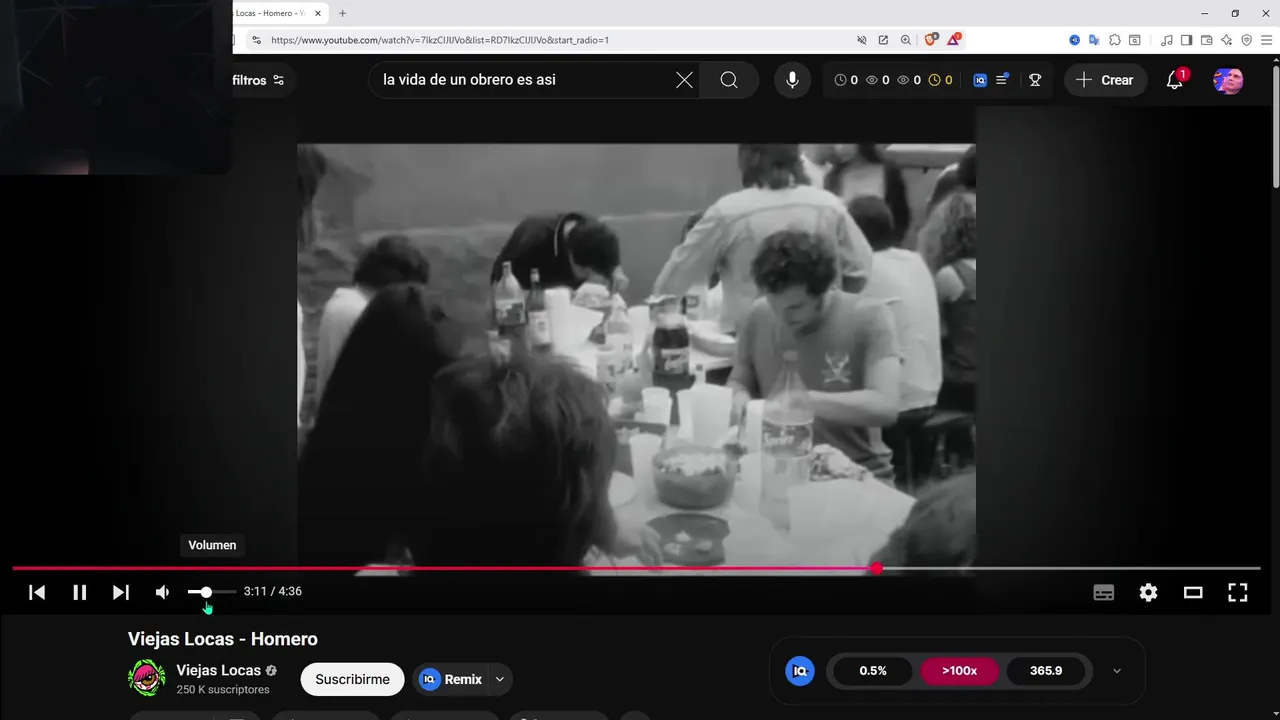The width and height of the screenshot is (1280, 720).
Task: Open the trophy icon in header
Action: coord(1035,80)
